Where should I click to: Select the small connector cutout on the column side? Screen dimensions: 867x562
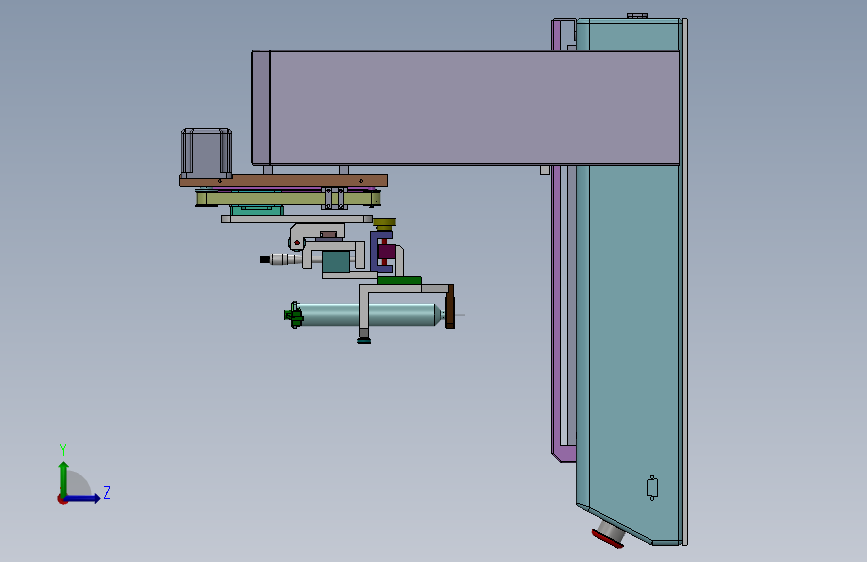click(x=652, y=488)
